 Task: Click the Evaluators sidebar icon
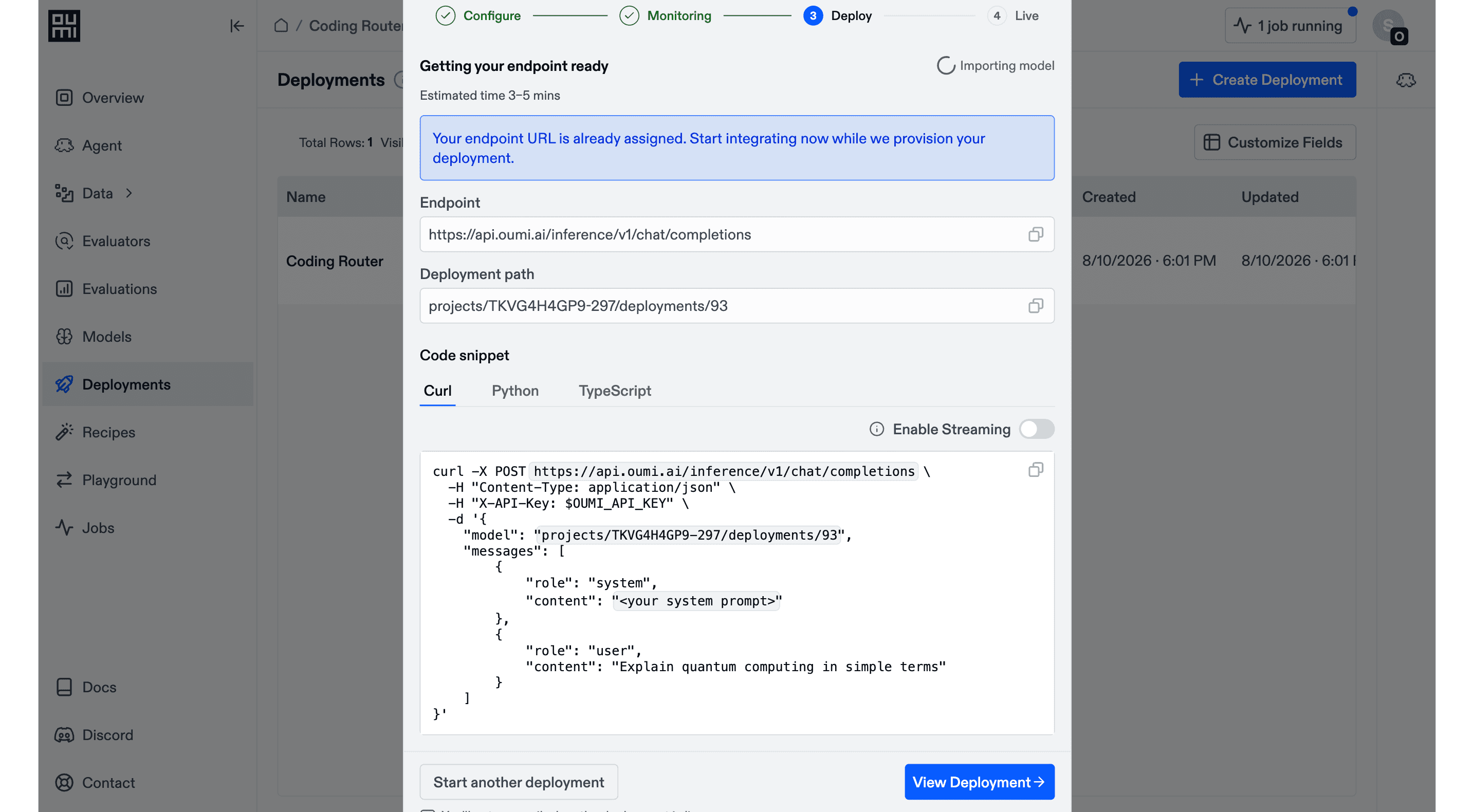pyautogui.click(x=64, y=241)
